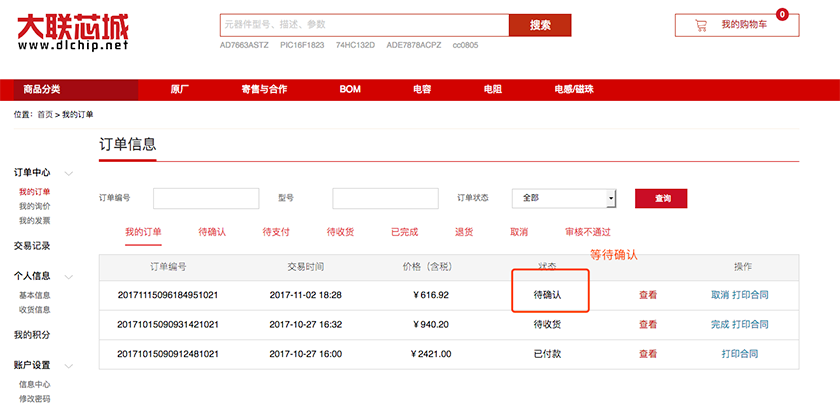This screenshot has width=840, height=420.
Task: Click the red 搜索 button
Action: click(x=539, y=25)
